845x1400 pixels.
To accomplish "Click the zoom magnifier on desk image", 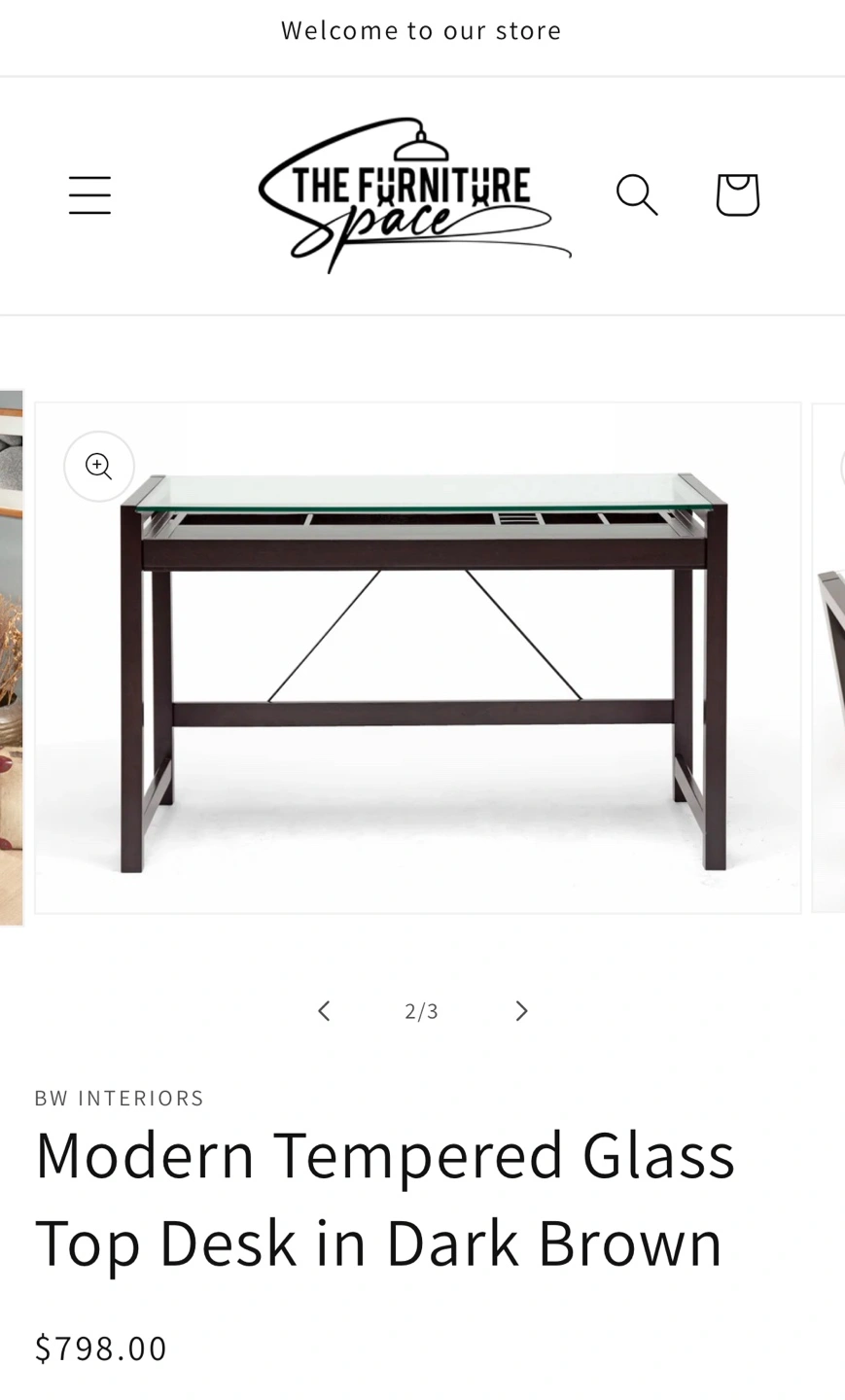I will pos(99,467).
